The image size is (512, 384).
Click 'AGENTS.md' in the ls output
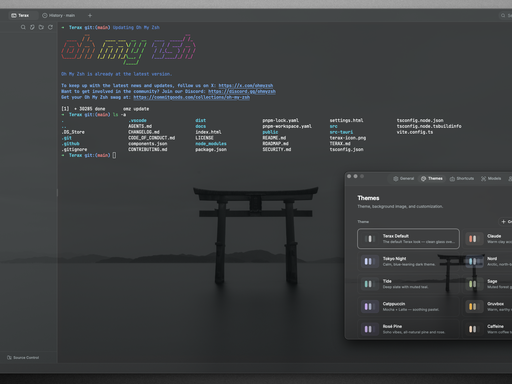(140, 126)
